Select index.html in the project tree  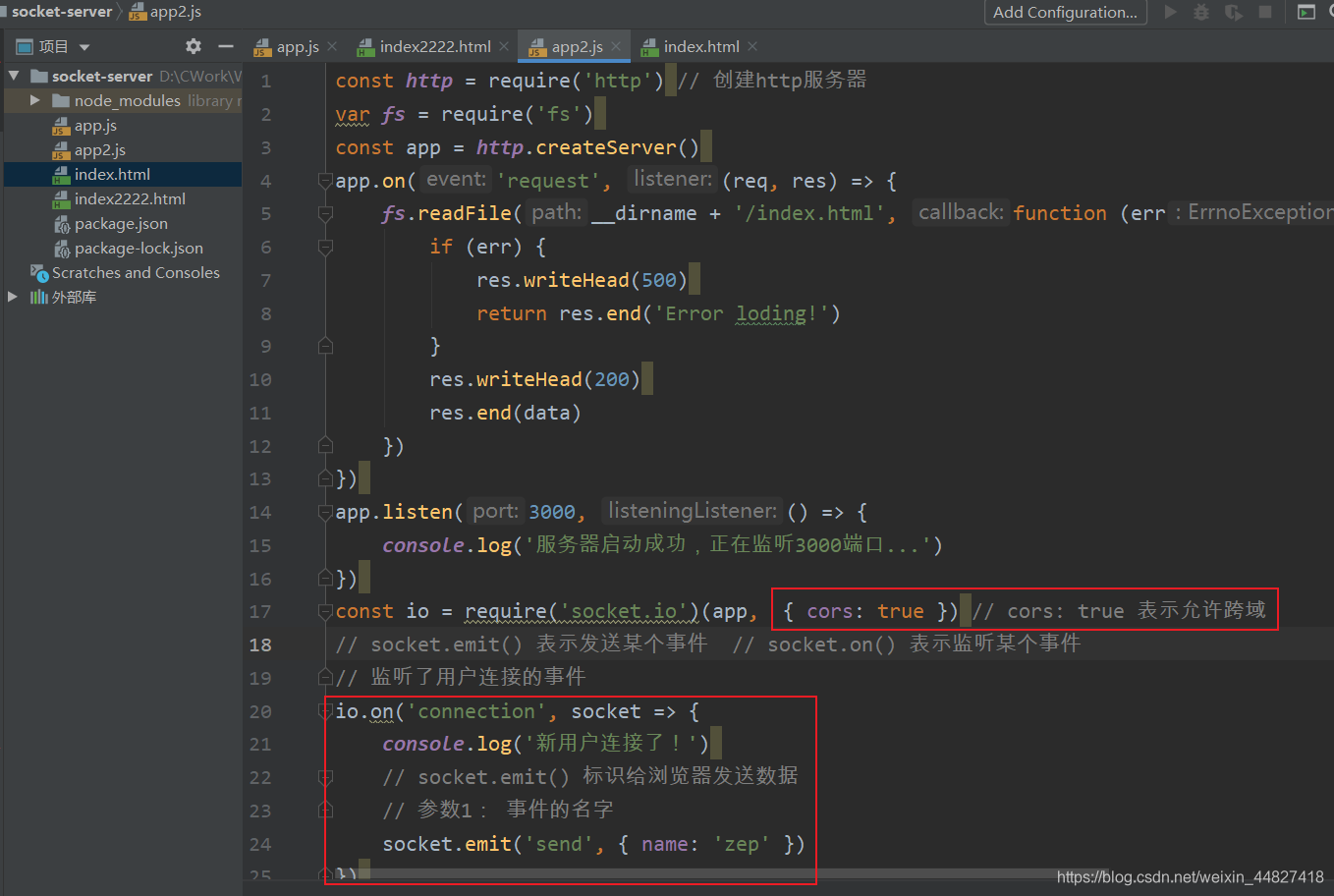(112, 174)
